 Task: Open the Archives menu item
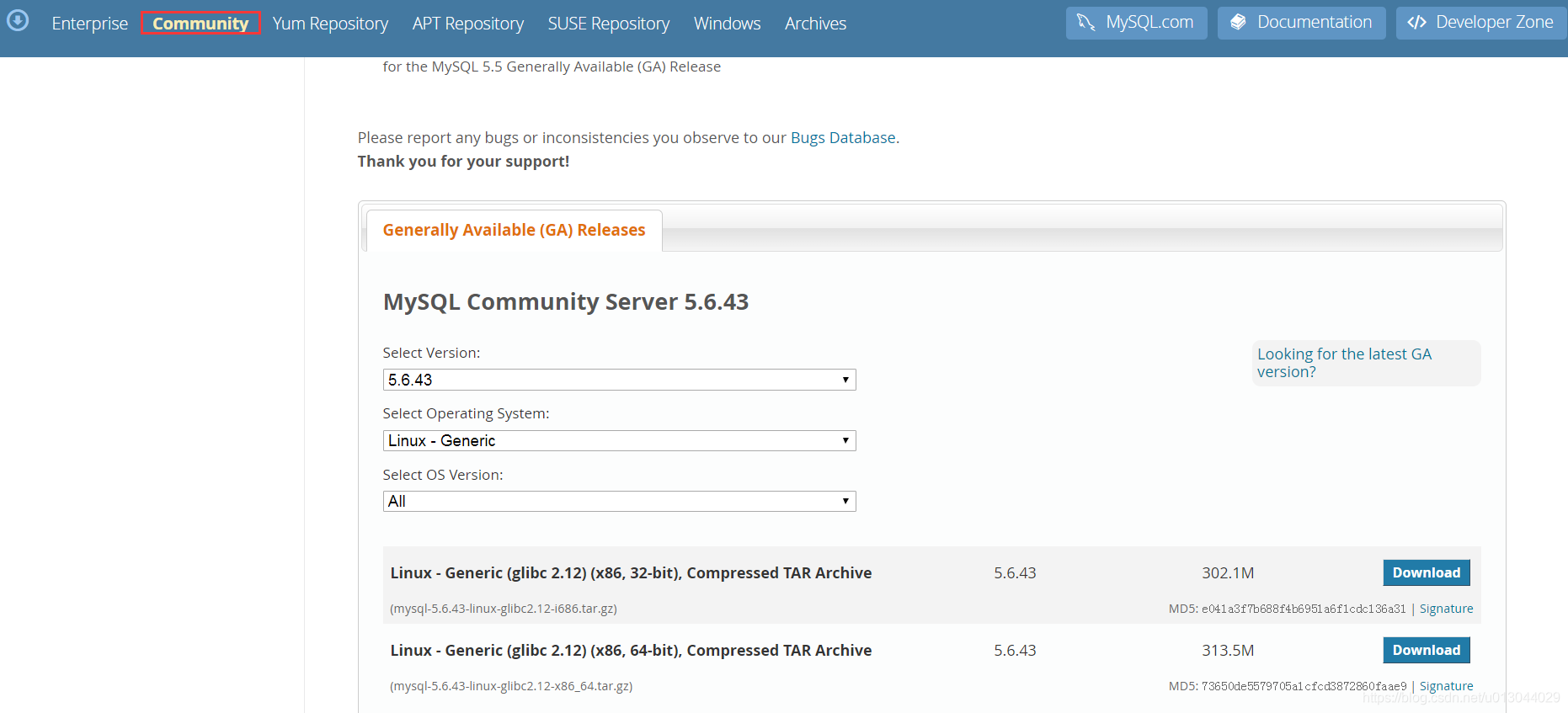click(x=815, y=24)
